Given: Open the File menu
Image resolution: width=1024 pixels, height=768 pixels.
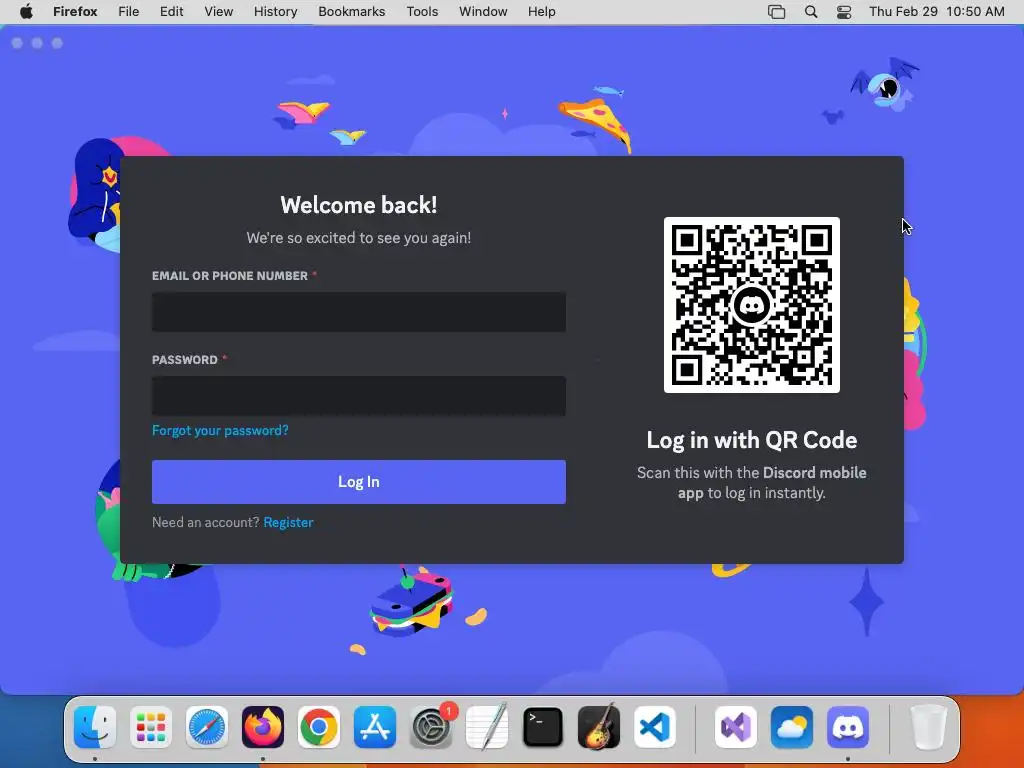Looking at the screenshot, I should click(x=129, y=12).
